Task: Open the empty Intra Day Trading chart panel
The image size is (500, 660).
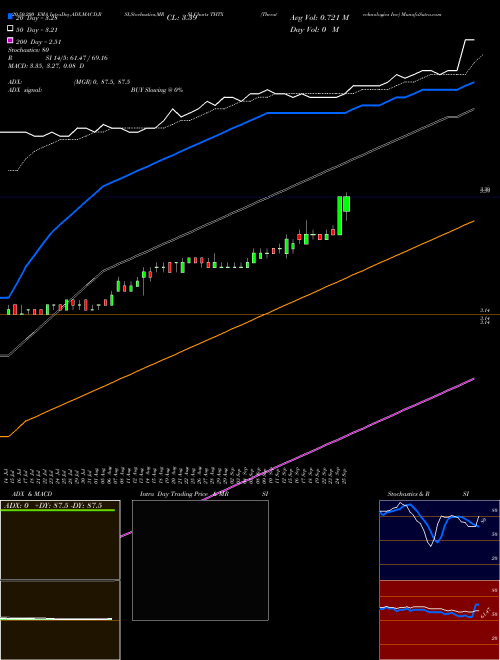Action: (200, 560)
